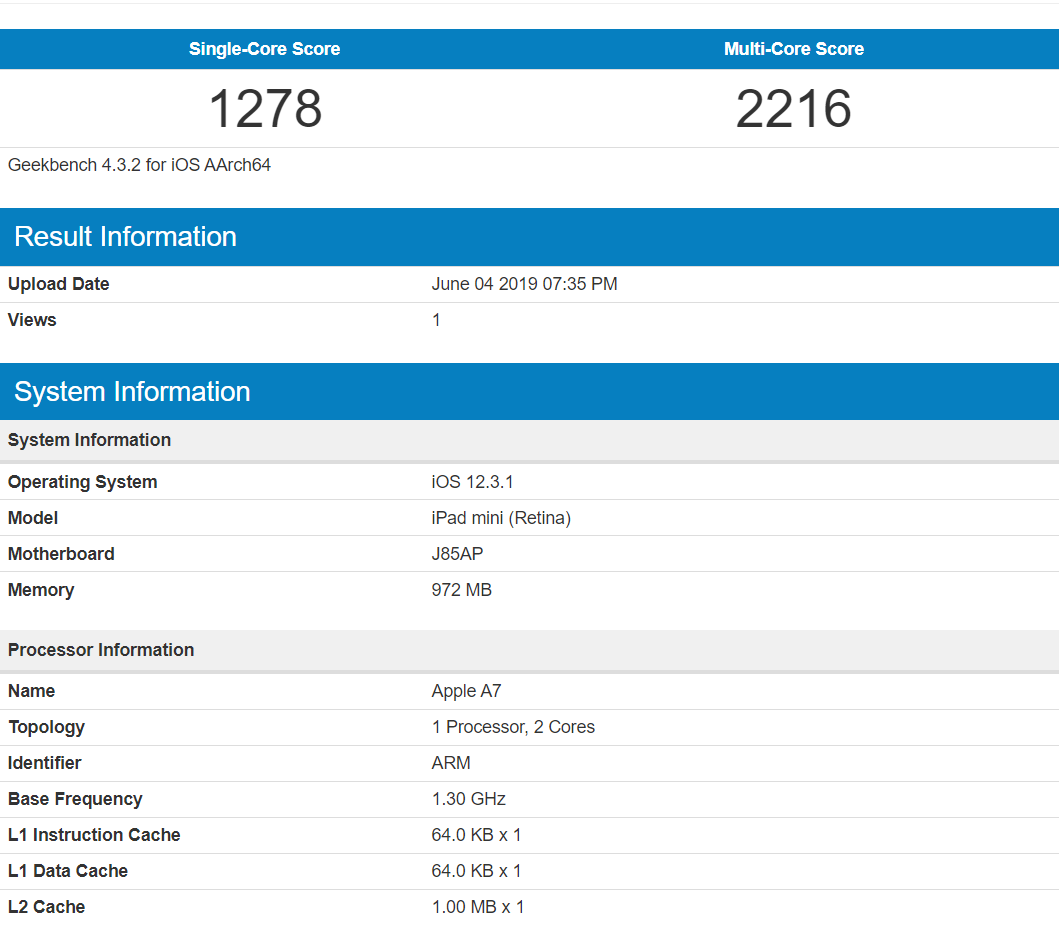Select the iOS 12.3.1 value
Viewport: 1062px width, 948px height.
click(x=472, y=482)
